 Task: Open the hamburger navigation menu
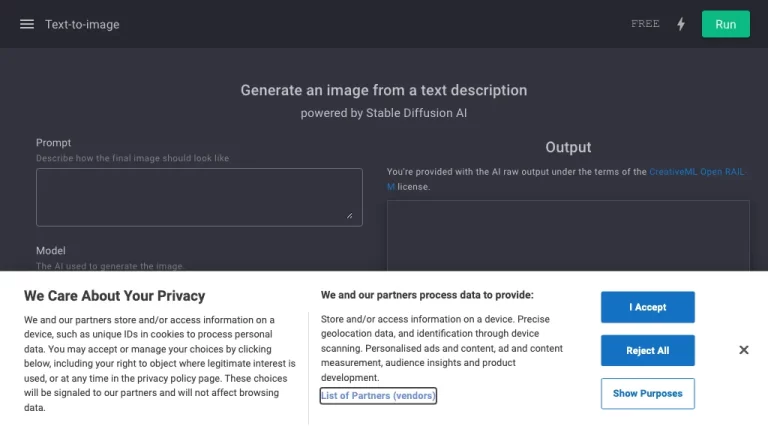27,24
